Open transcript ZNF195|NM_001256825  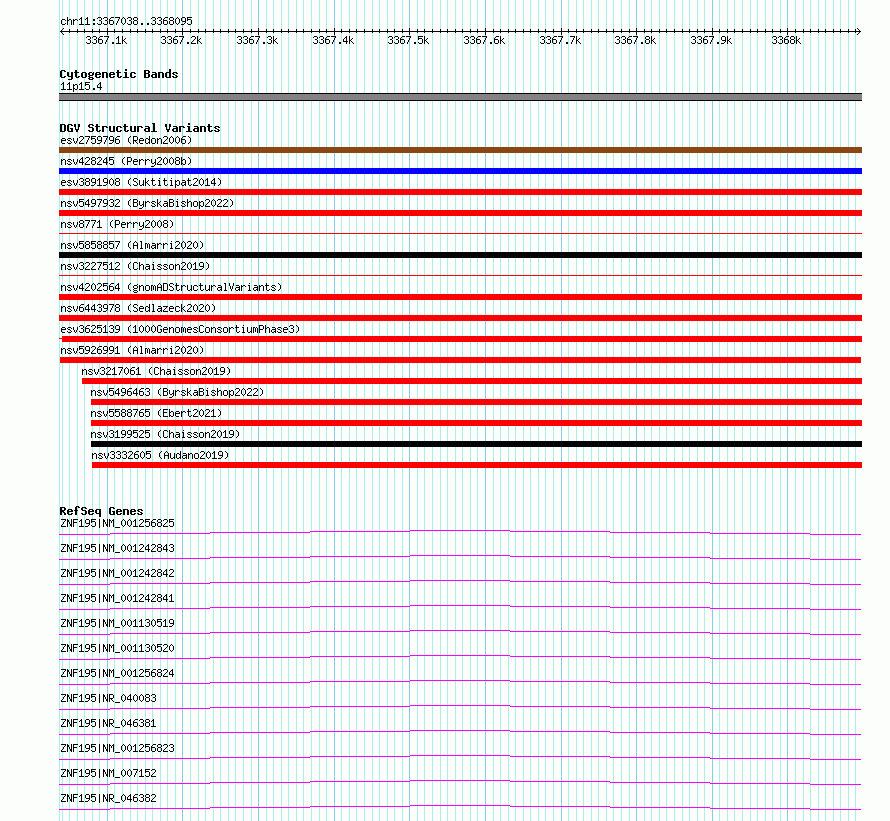click(117, 523)
